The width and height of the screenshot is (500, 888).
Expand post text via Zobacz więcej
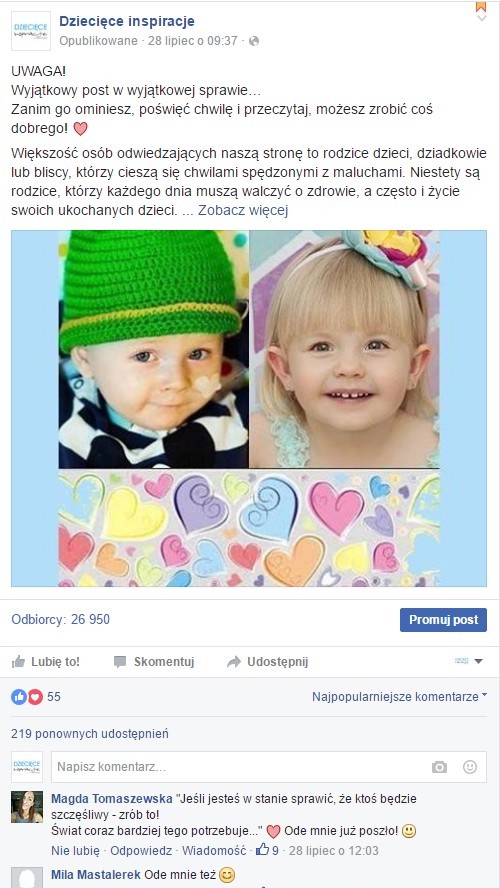point(243,211)
